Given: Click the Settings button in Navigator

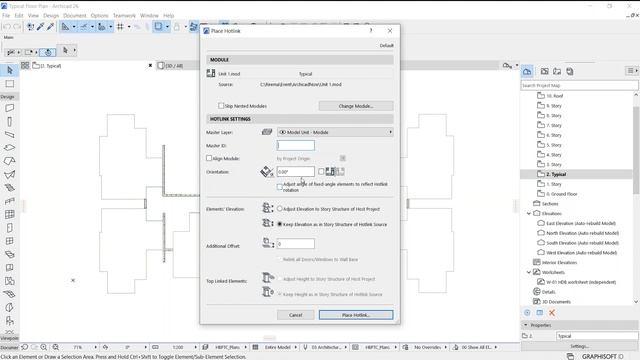Looking at the screenshot, I should click(579, 346).
